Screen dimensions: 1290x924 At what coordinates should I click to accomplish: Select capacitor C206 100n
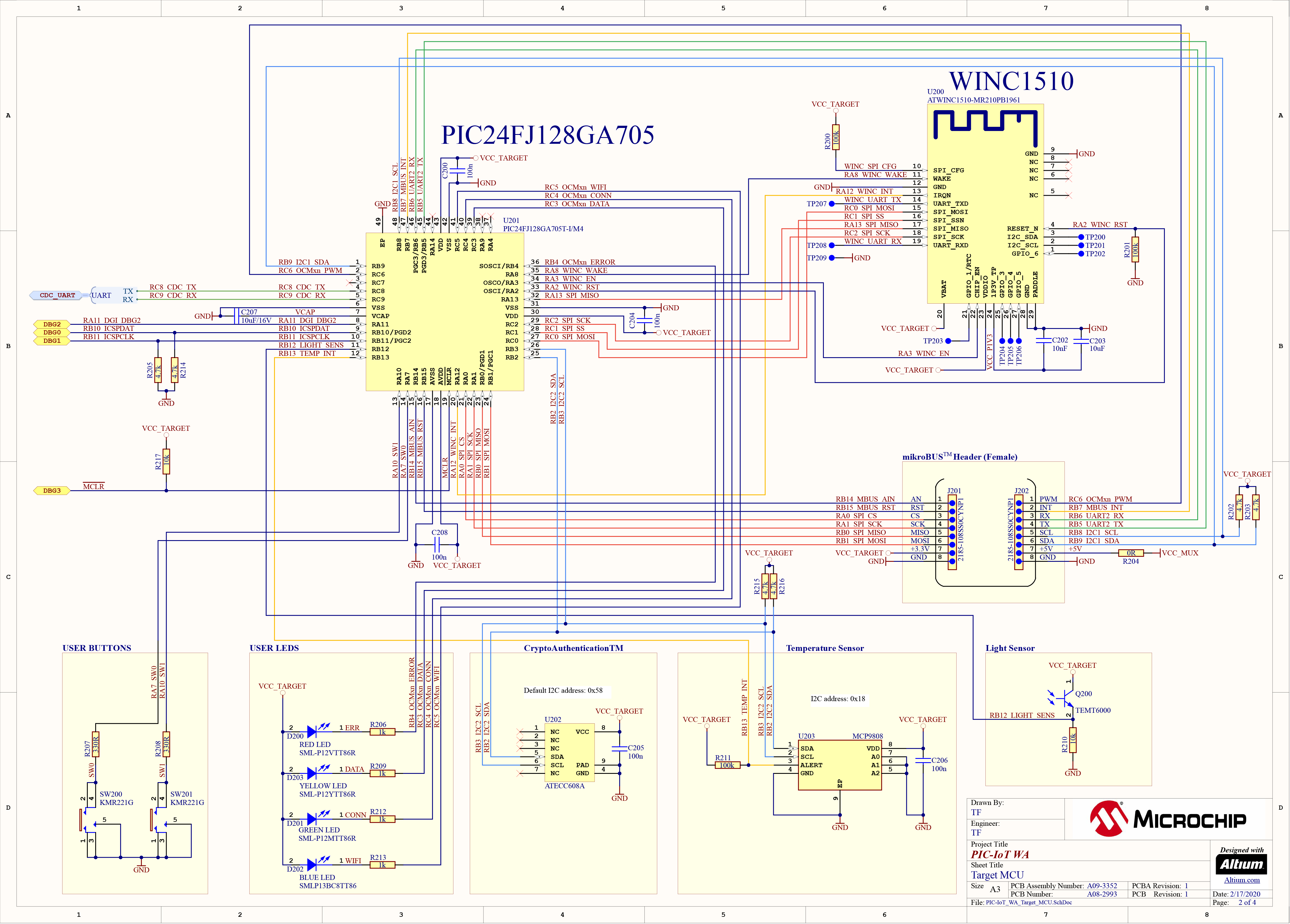click(923, 761)
